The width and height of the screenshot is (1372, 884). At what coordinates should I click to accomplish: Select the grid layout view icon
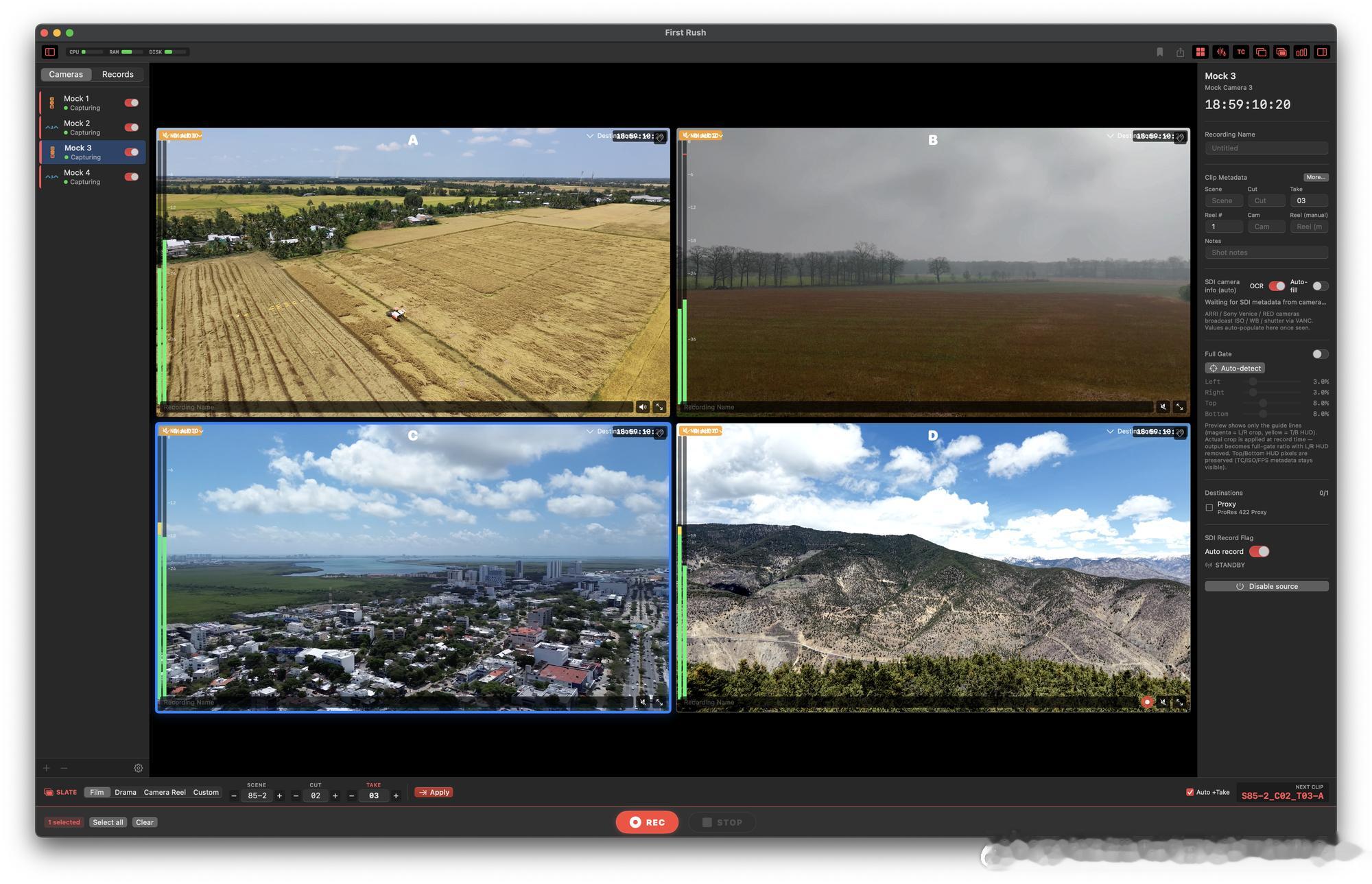click(x=1200, y=51)
